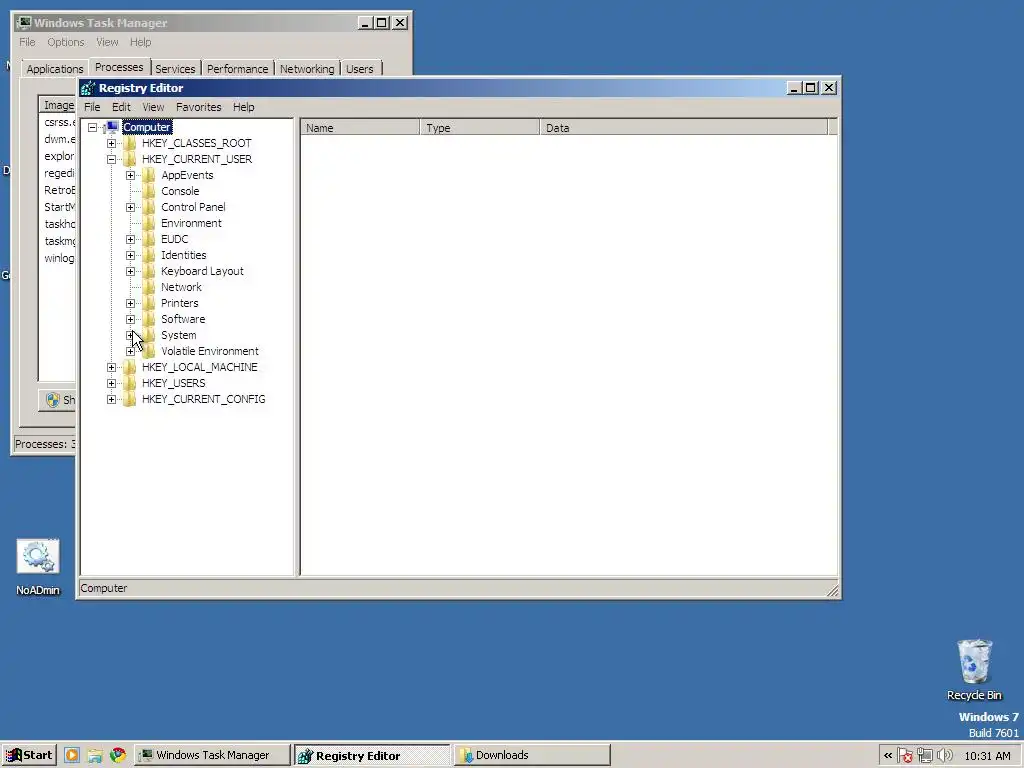Click the Action Center flag tray icon
Viewport: 1024px width, 768px height.
click(x=905, y=756)
